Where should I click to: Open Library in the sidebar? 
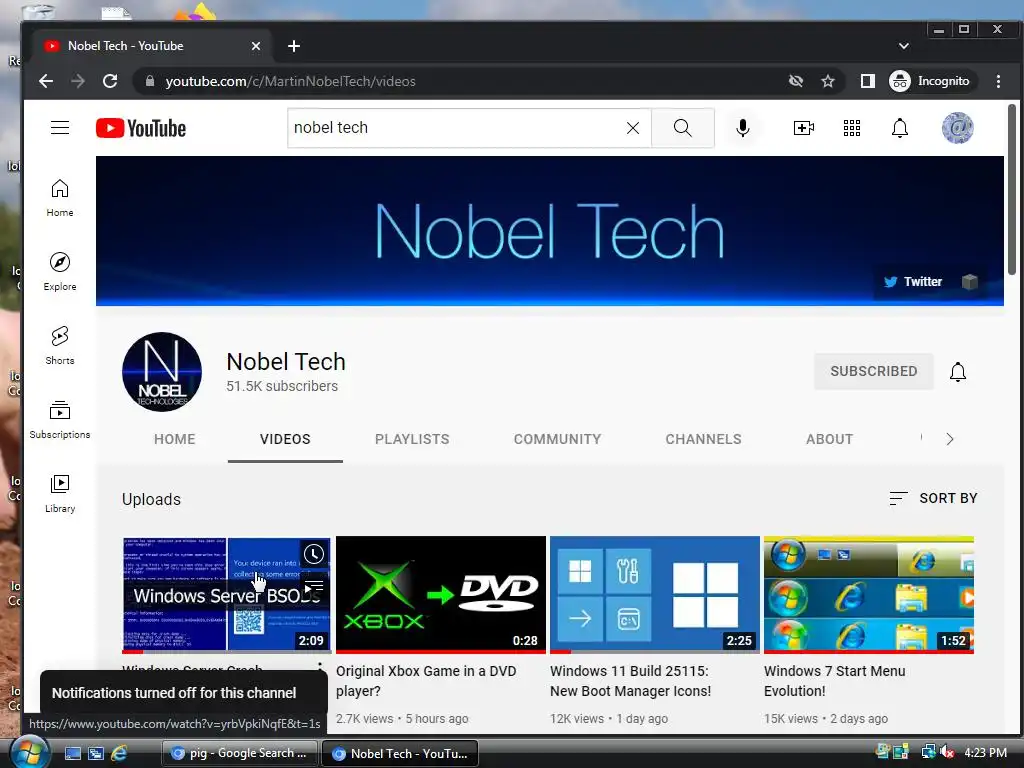(60, 493)
